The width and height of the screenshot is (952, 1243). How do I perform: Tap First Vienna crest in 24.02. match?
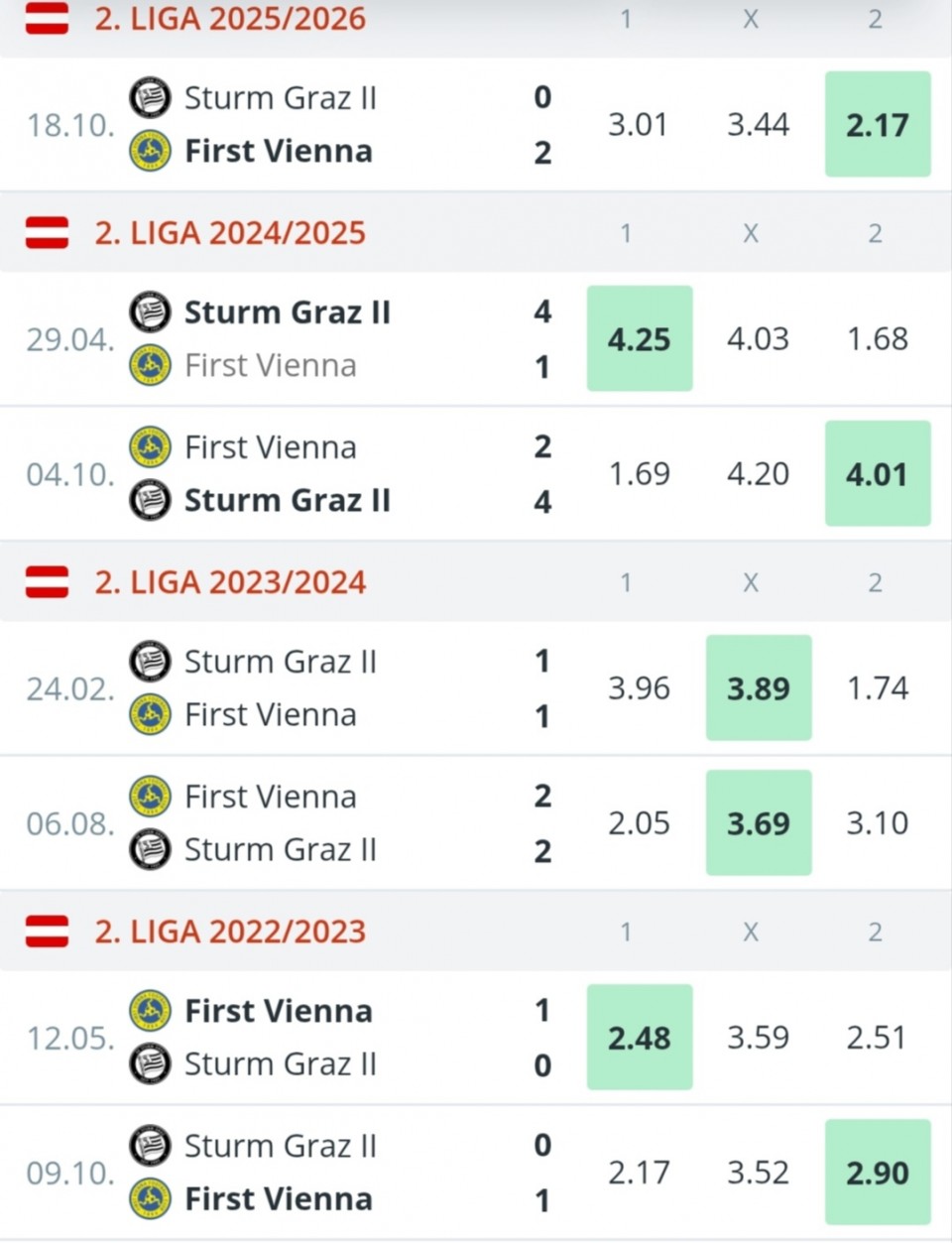click(150, 714)
